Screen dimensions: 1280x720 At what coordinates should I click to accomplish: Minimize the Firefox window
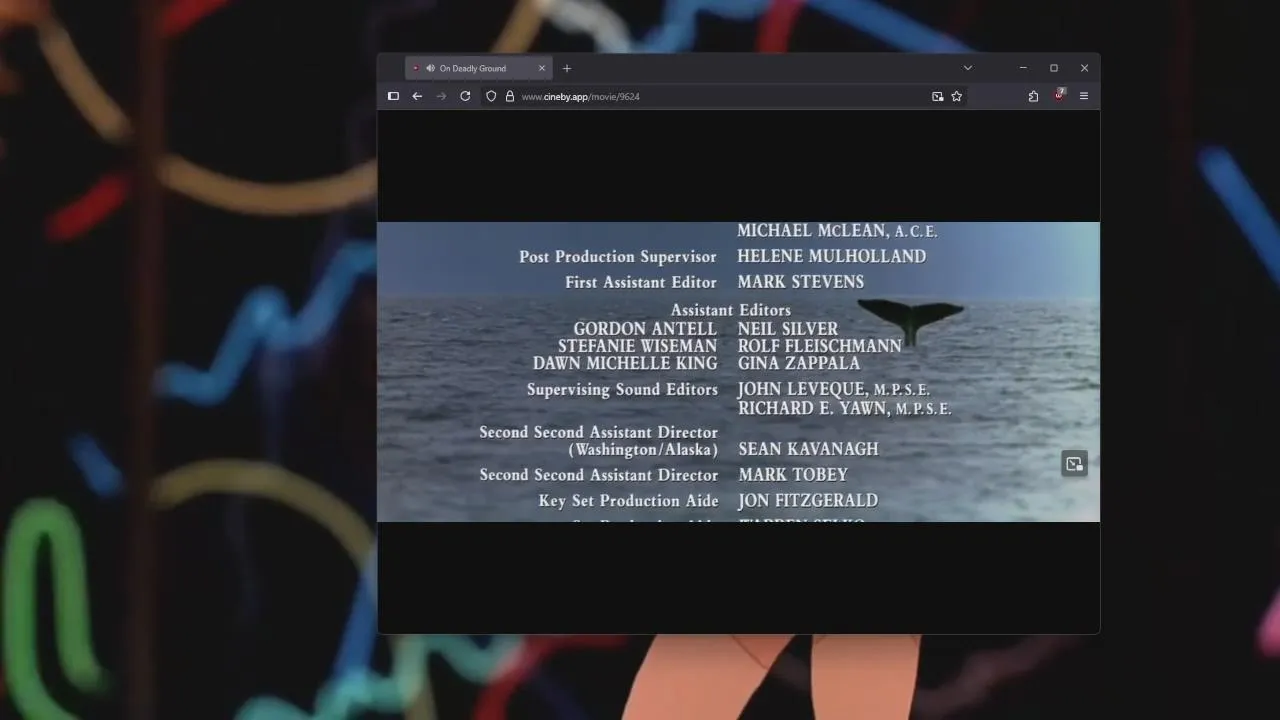coord(1023,68)
